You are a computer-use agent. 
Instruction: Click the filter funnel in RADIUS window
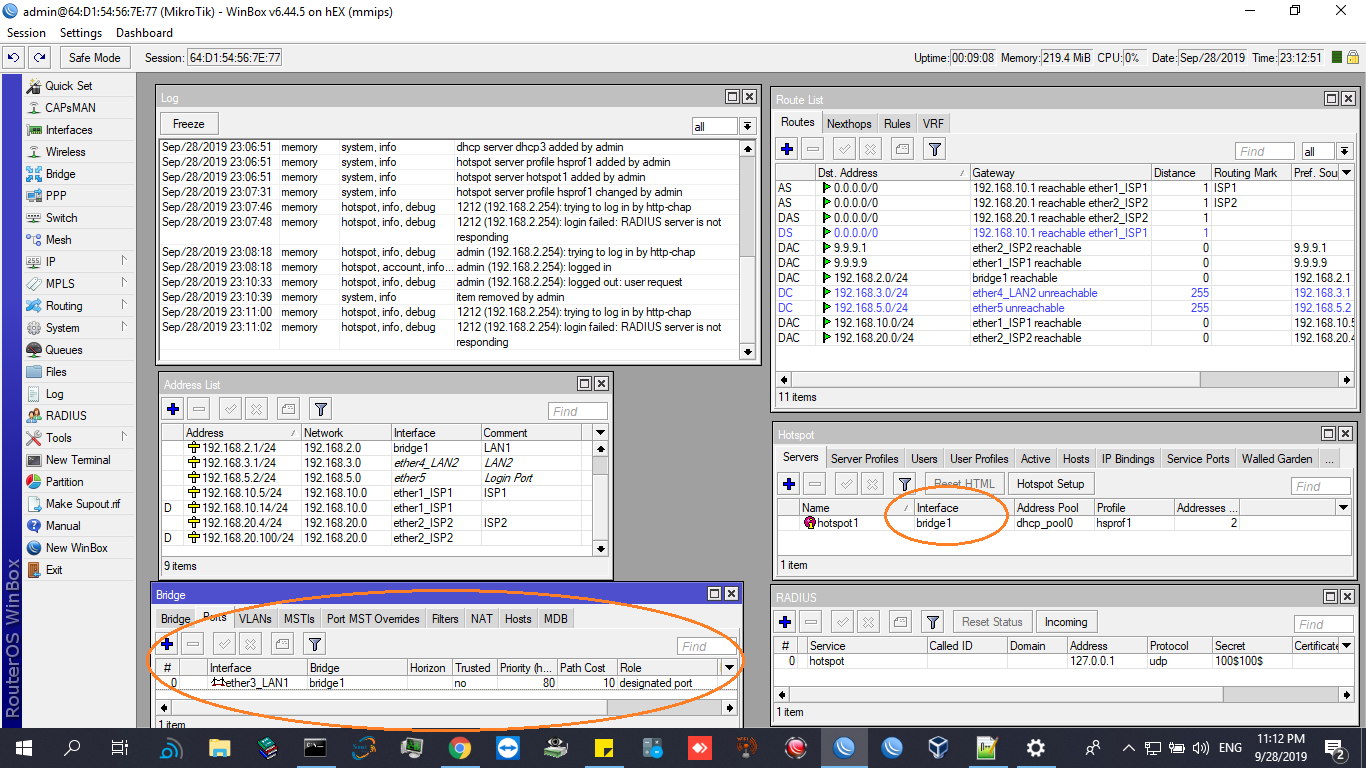click(932, 622)
